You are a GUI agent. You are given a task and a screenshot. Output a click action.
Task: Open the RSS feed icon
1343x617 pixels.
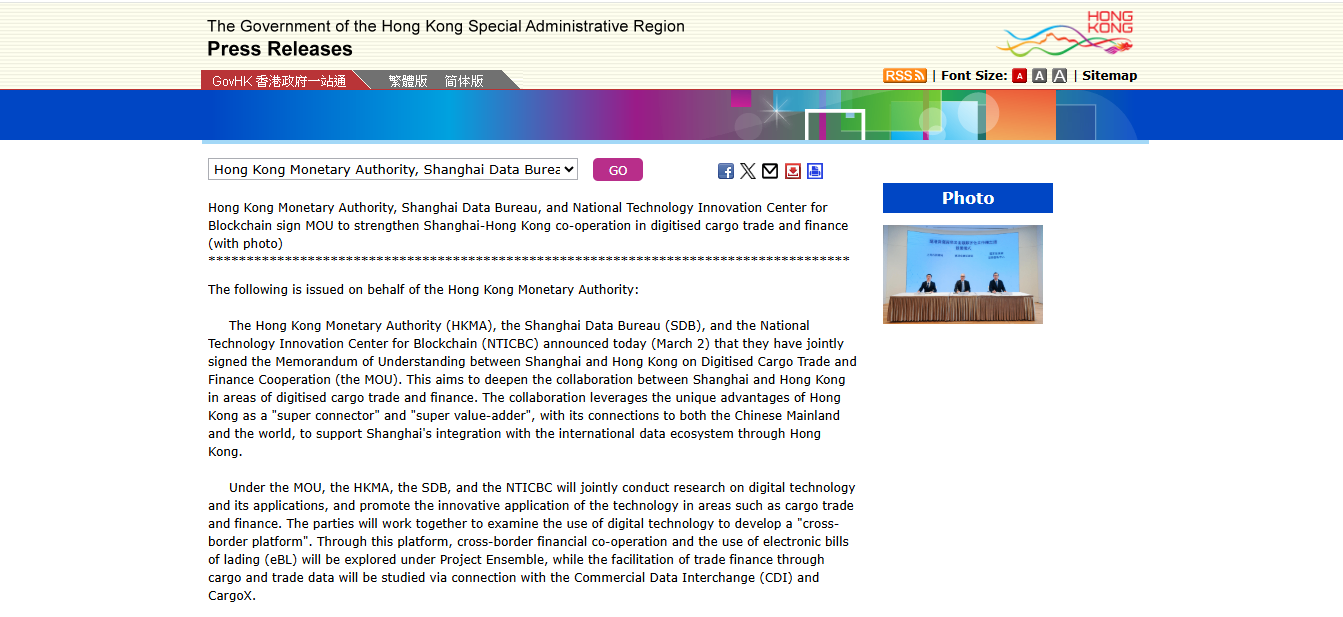[x=905, y=76]
